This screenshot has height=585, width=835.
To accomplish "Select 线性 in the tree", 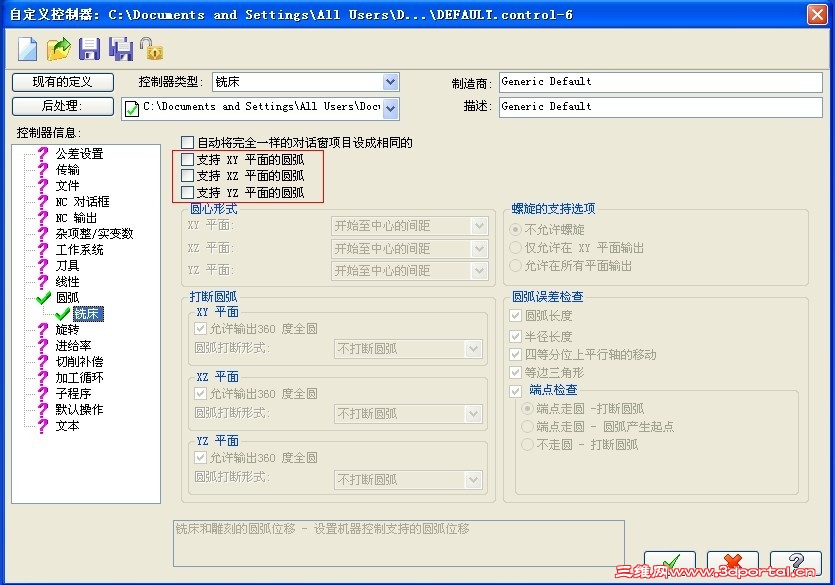I will tap(68, 282).
